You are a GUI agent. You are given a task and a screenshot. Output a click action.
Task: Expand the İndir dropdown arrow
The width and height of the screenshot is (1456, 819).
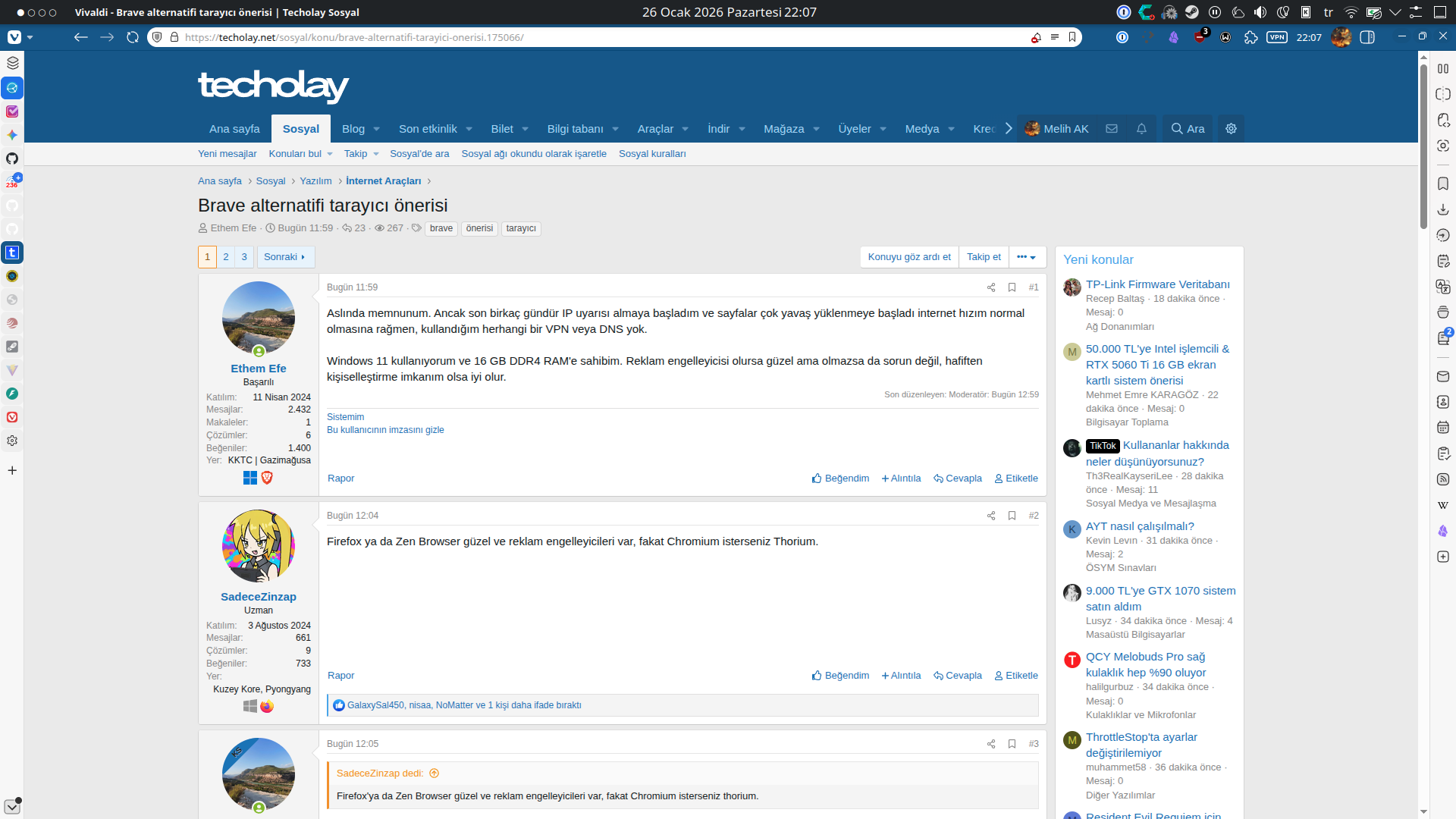tap(742, 129)
